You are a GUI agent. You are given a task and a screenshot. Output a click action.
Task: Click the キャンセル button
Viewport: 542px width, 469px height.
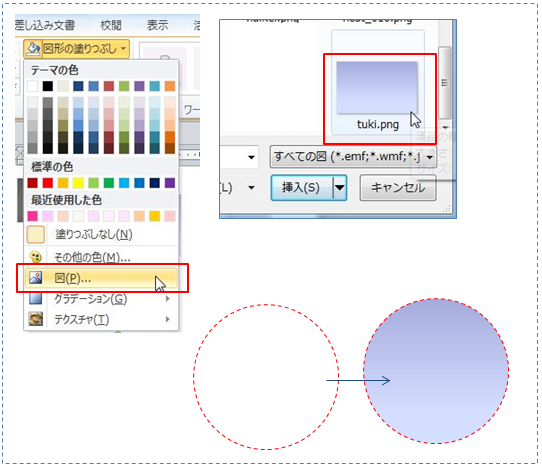point(398,188)
